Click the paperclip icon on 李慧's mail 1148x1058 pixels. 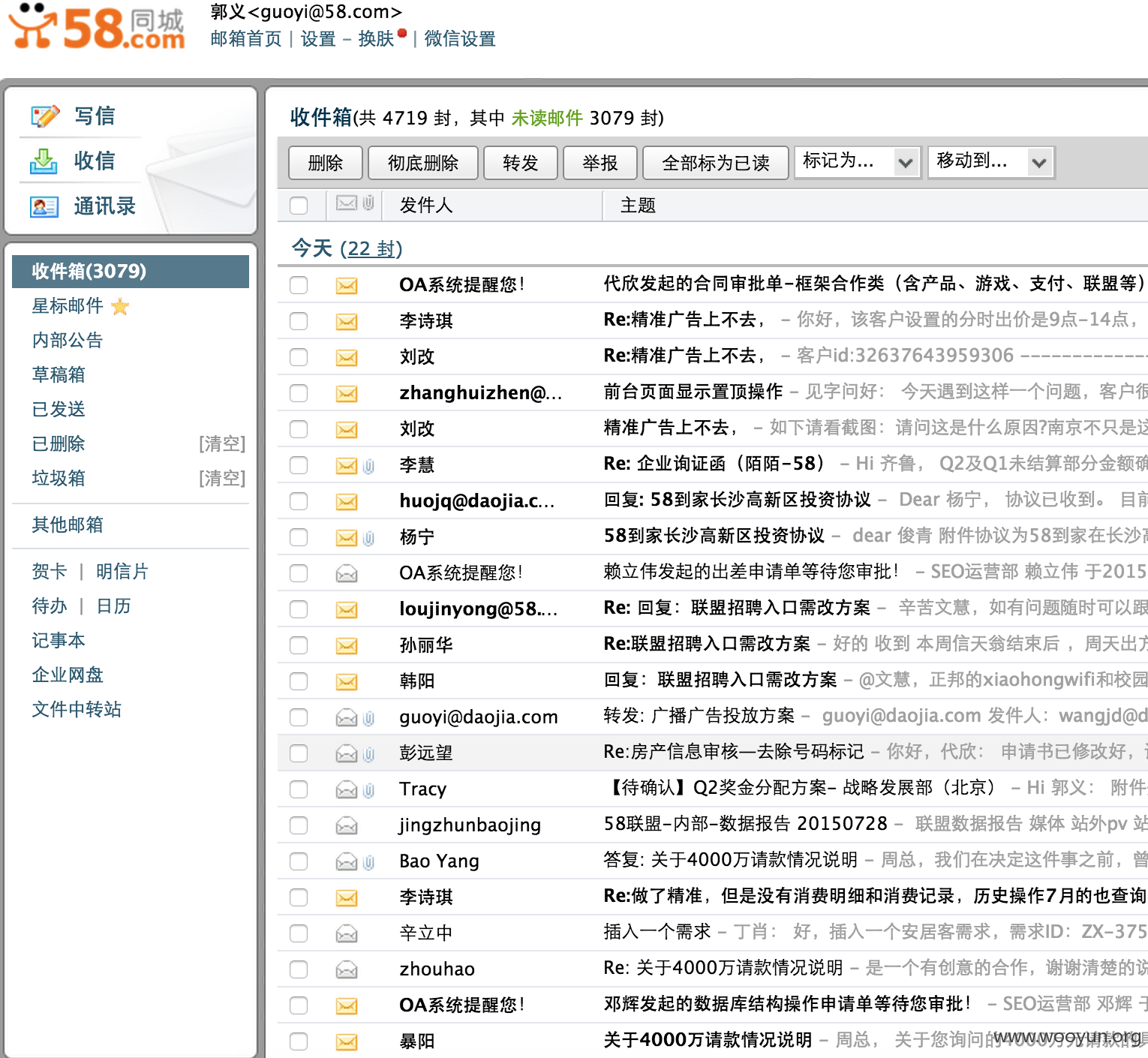click(x=368, y=466)
